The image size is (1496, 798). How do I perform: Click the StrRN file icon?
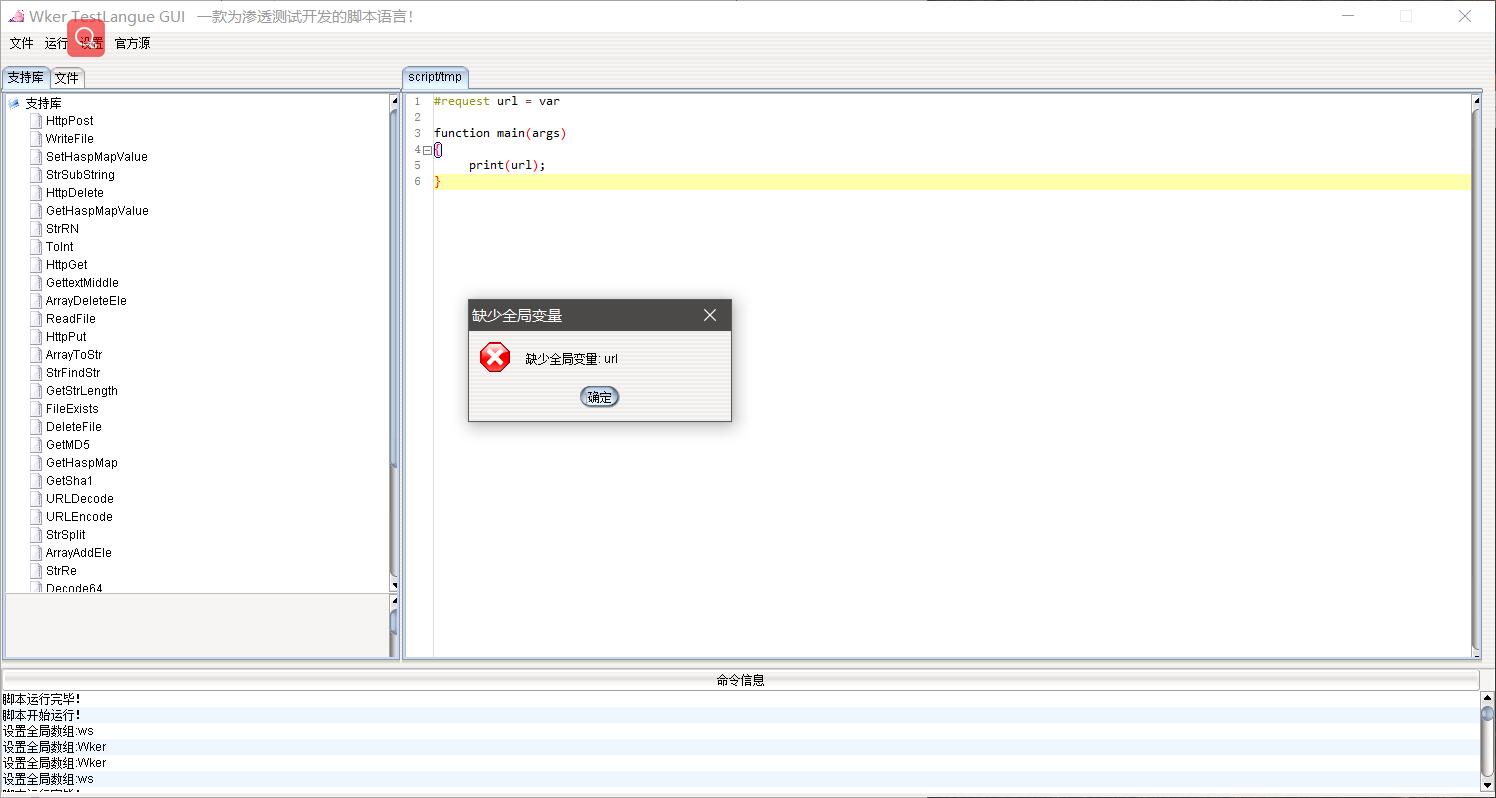36,229
